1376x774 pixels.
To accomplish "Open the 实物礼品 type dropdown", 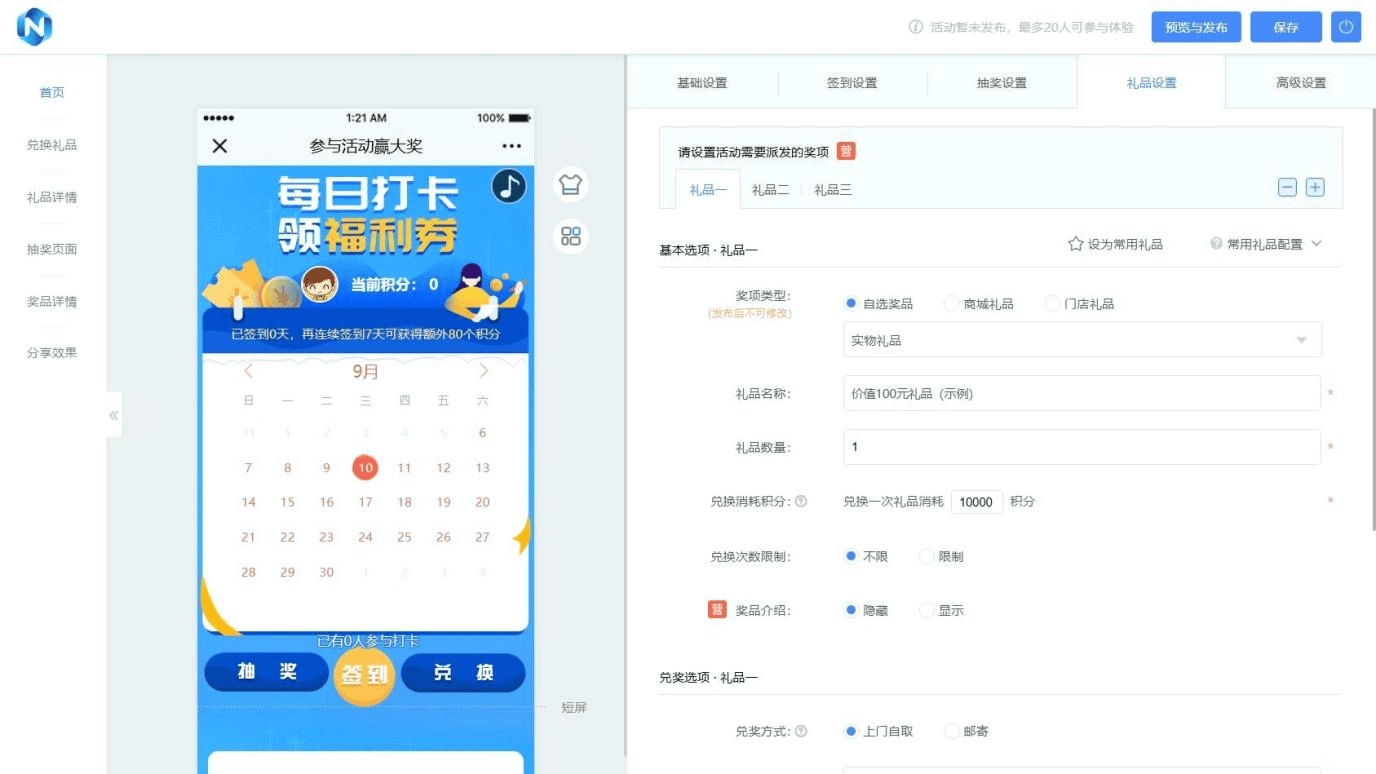I will pos(1082,340).
